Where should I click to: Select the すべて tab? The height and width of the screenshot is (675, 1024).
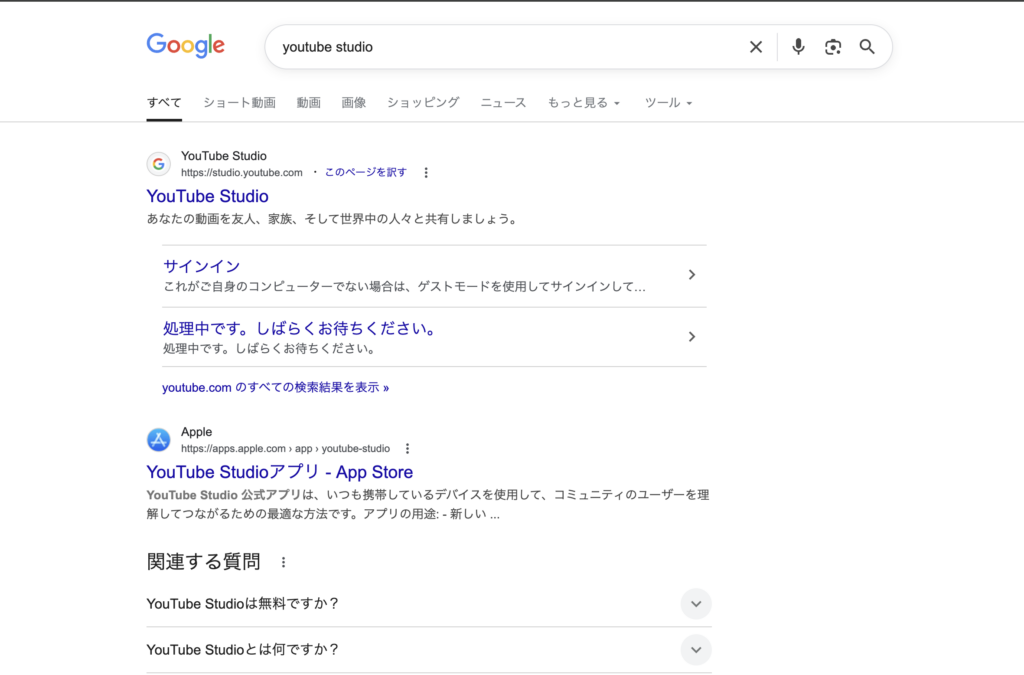164,102
